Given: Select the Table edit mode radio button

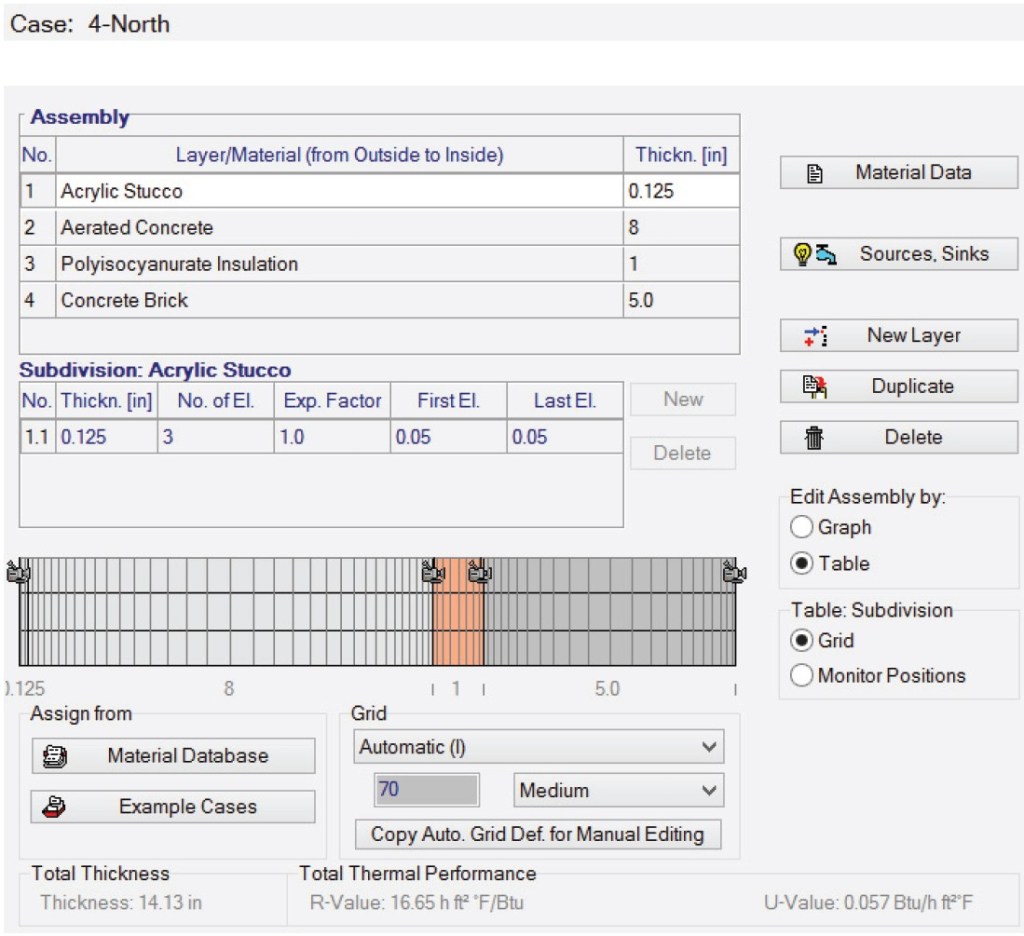Looking at the screenshot, I should pos(802,564).
